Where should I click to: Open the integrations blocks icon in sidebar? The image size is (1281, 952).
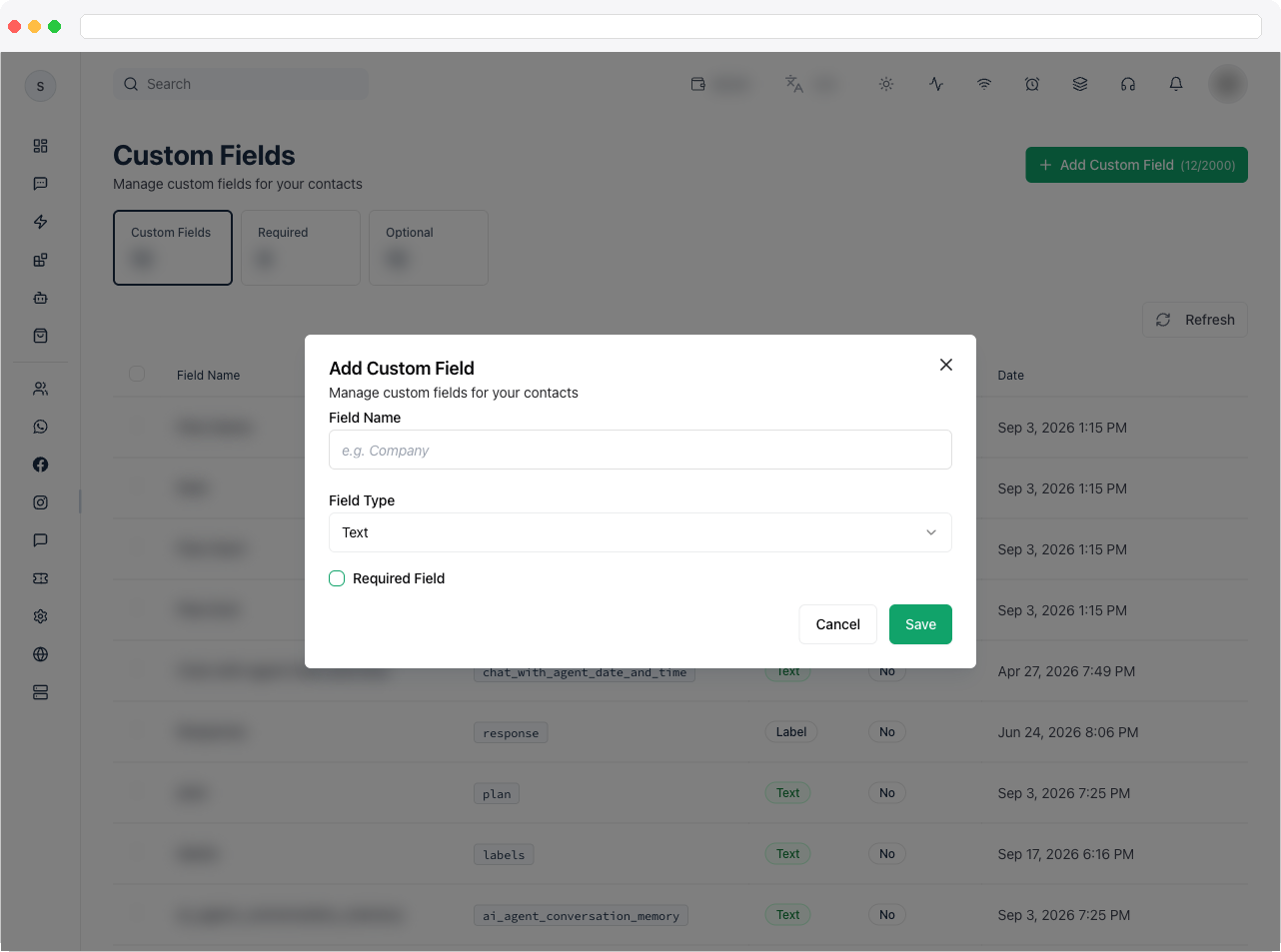coord(40,260)
